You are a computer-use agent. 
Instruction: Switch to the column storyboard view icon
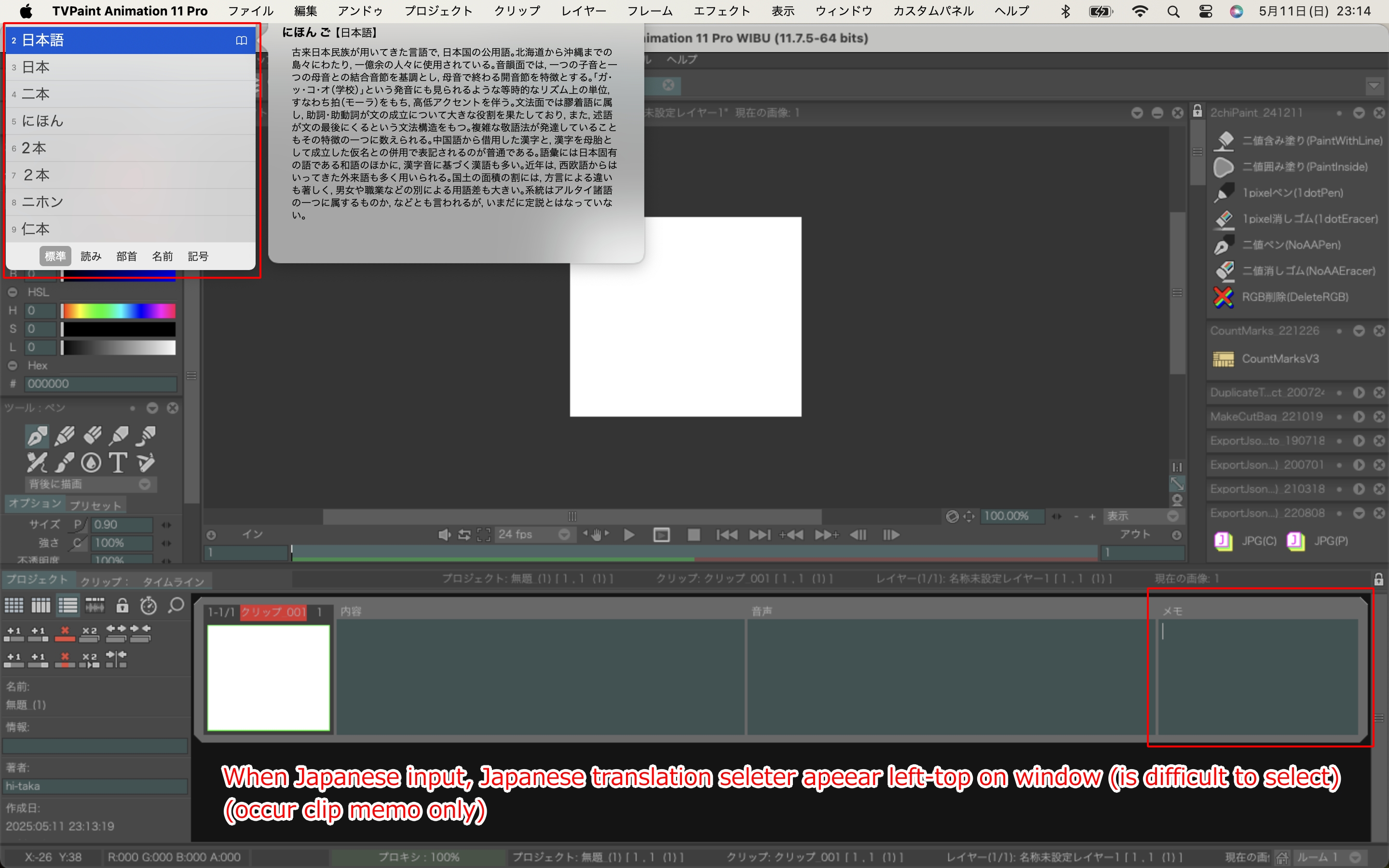(40, 605)
